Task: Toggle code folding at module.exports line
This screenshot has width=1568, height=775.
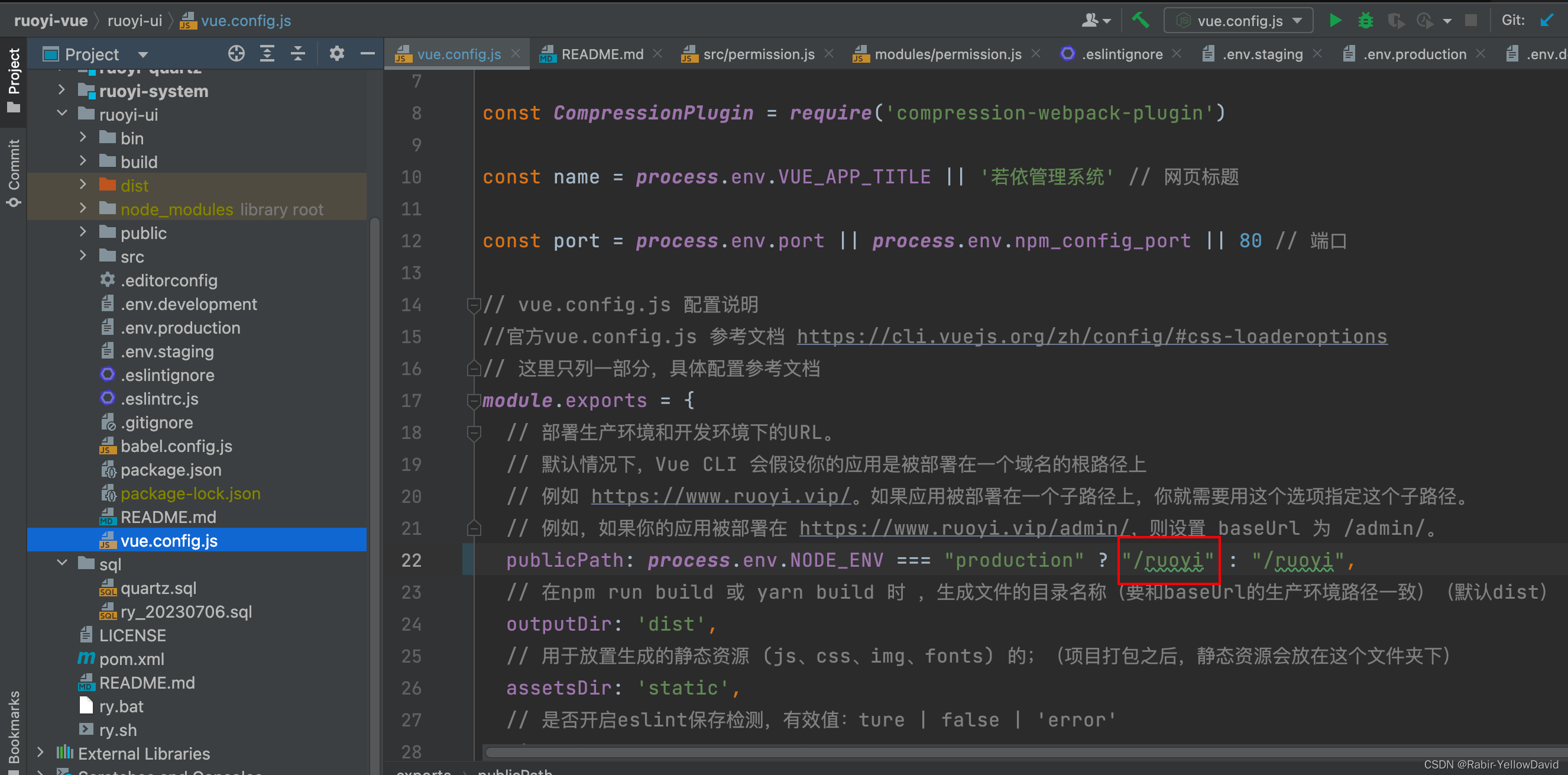Action: (474, 401)
